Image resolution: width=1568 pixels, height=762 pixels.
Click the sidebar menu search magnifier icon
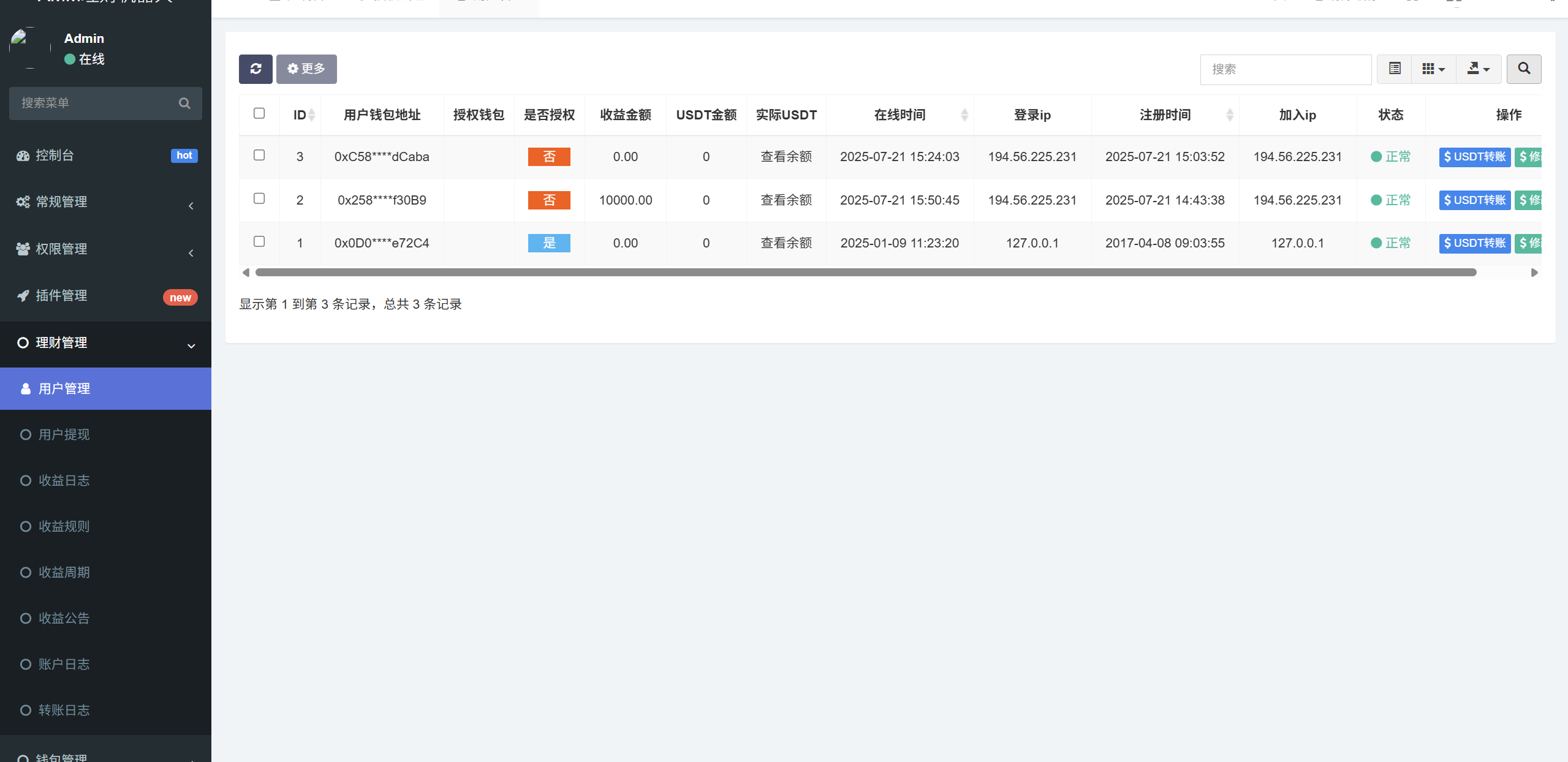(184, 103)
